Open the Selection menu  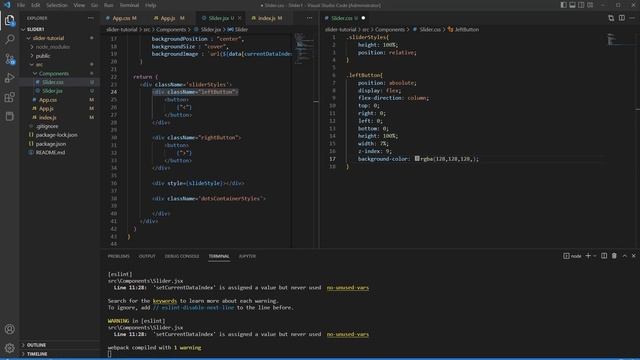pyautogui.click(x=57, y=5)
